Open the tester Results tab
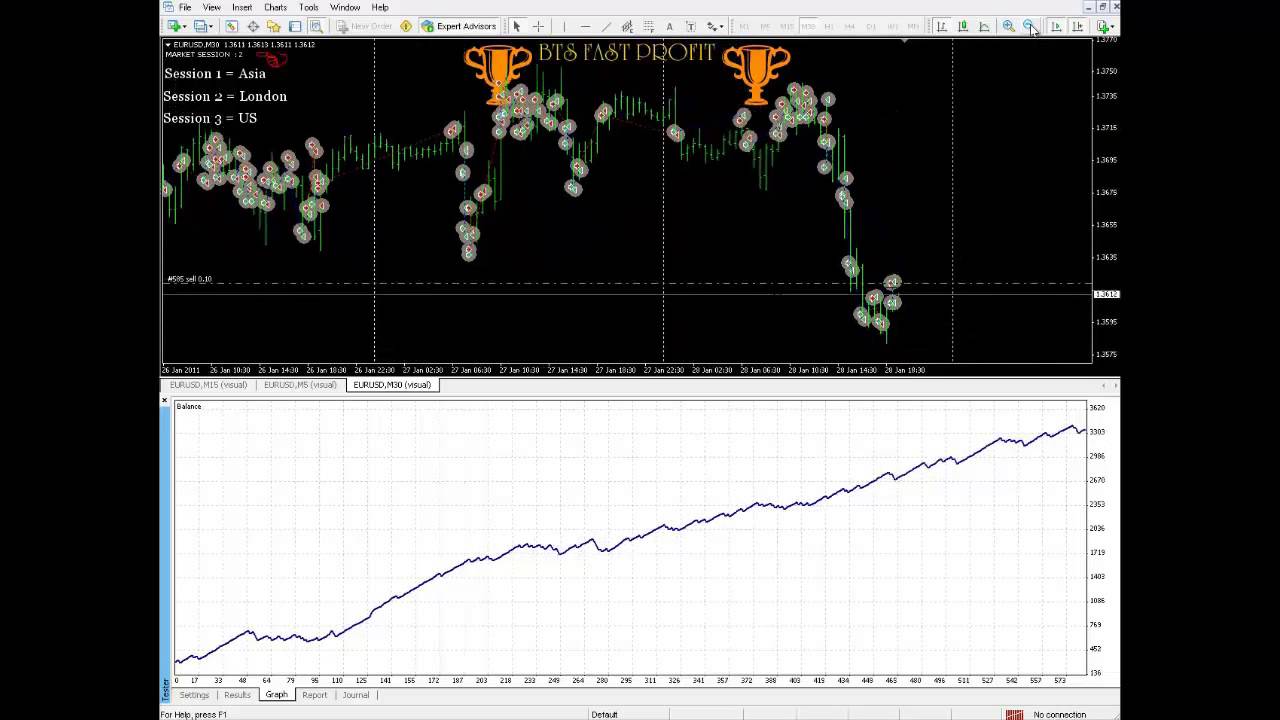The width and height of the screenshot is (1280, 720). coord(237,695)
